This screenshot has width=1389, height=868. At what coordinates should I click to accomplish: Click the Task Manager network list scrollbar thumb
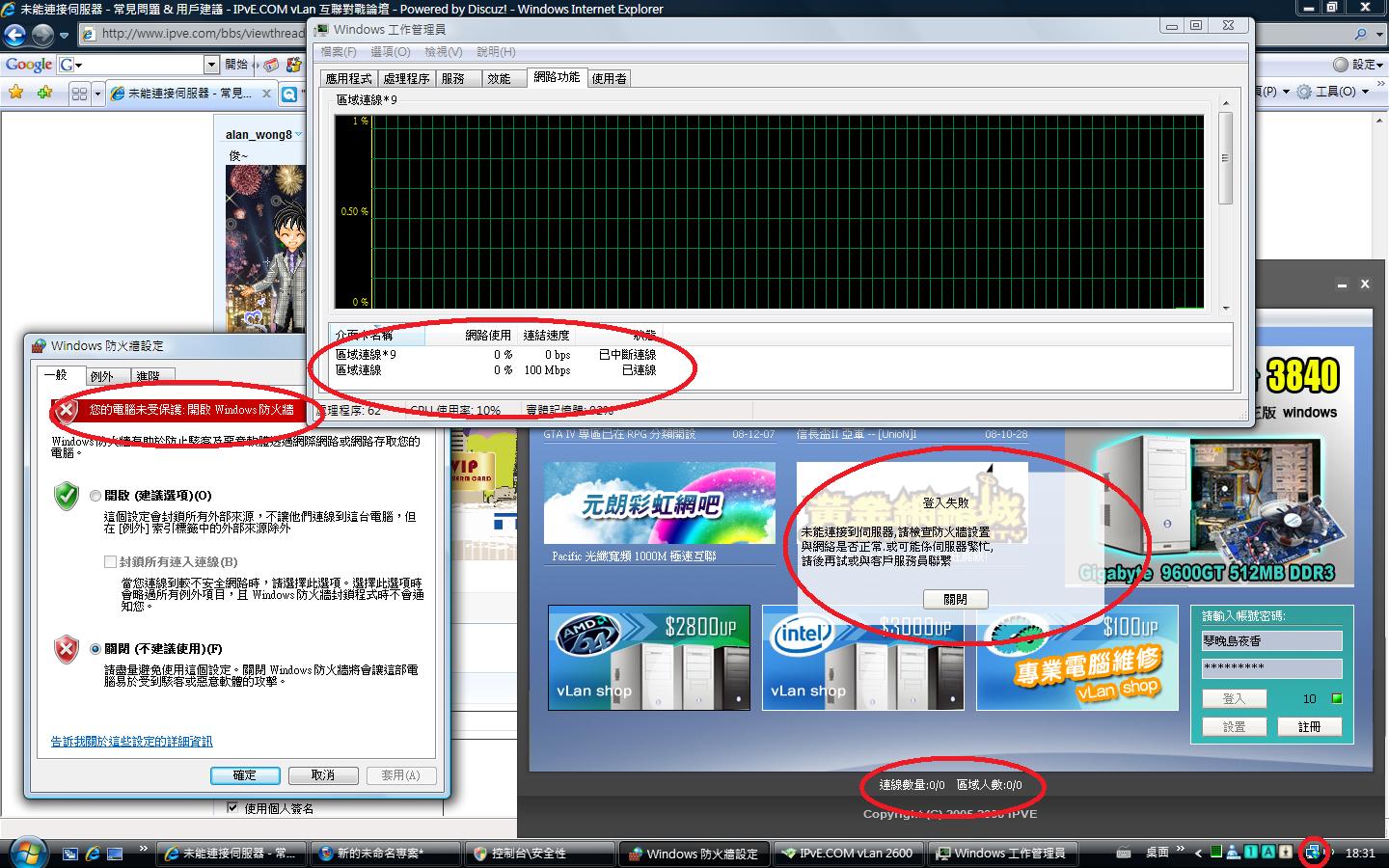tap(1226, 158)
